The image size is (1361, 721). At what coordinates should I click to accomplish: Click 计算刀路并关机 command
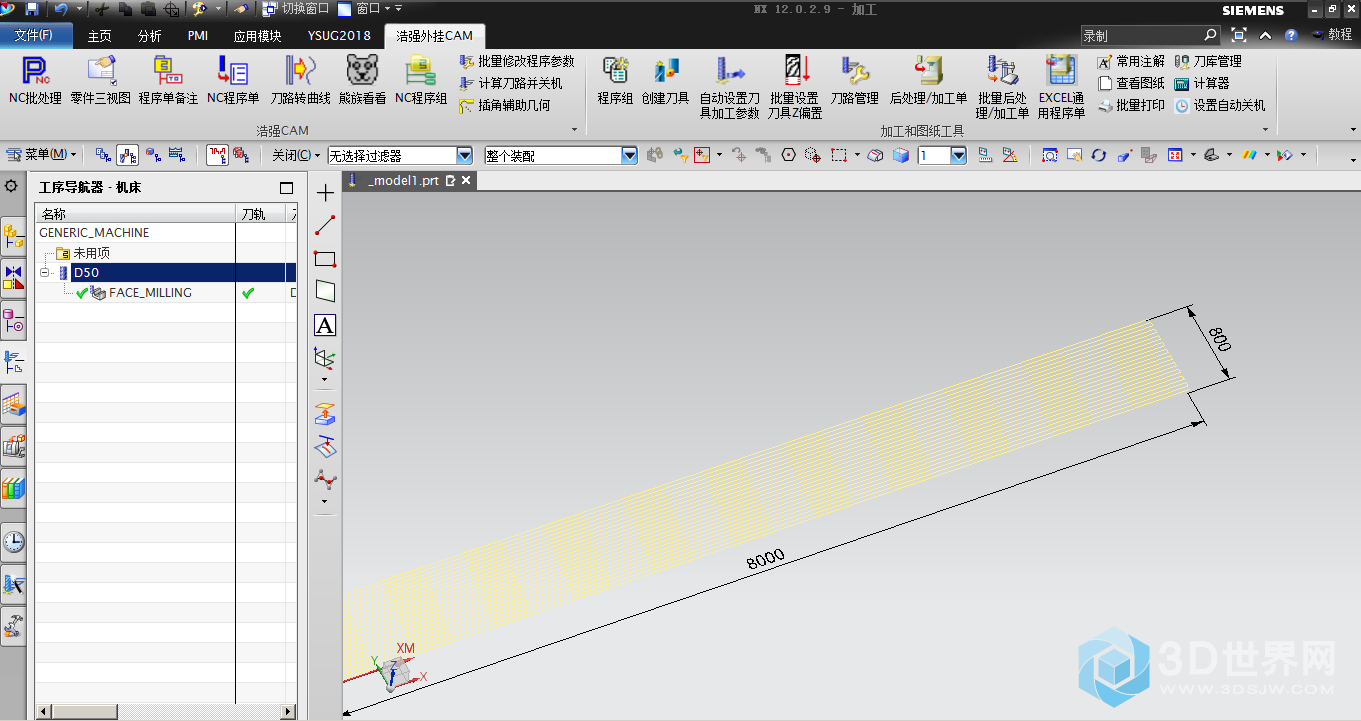coord(511,84)
